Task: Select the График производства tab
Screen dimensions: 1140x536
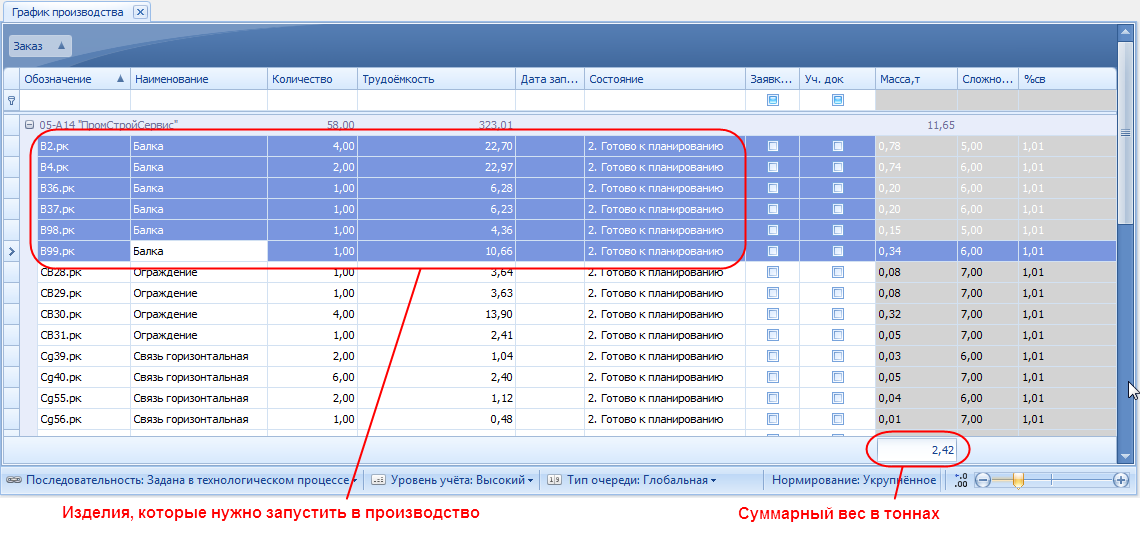Action: 67,12
